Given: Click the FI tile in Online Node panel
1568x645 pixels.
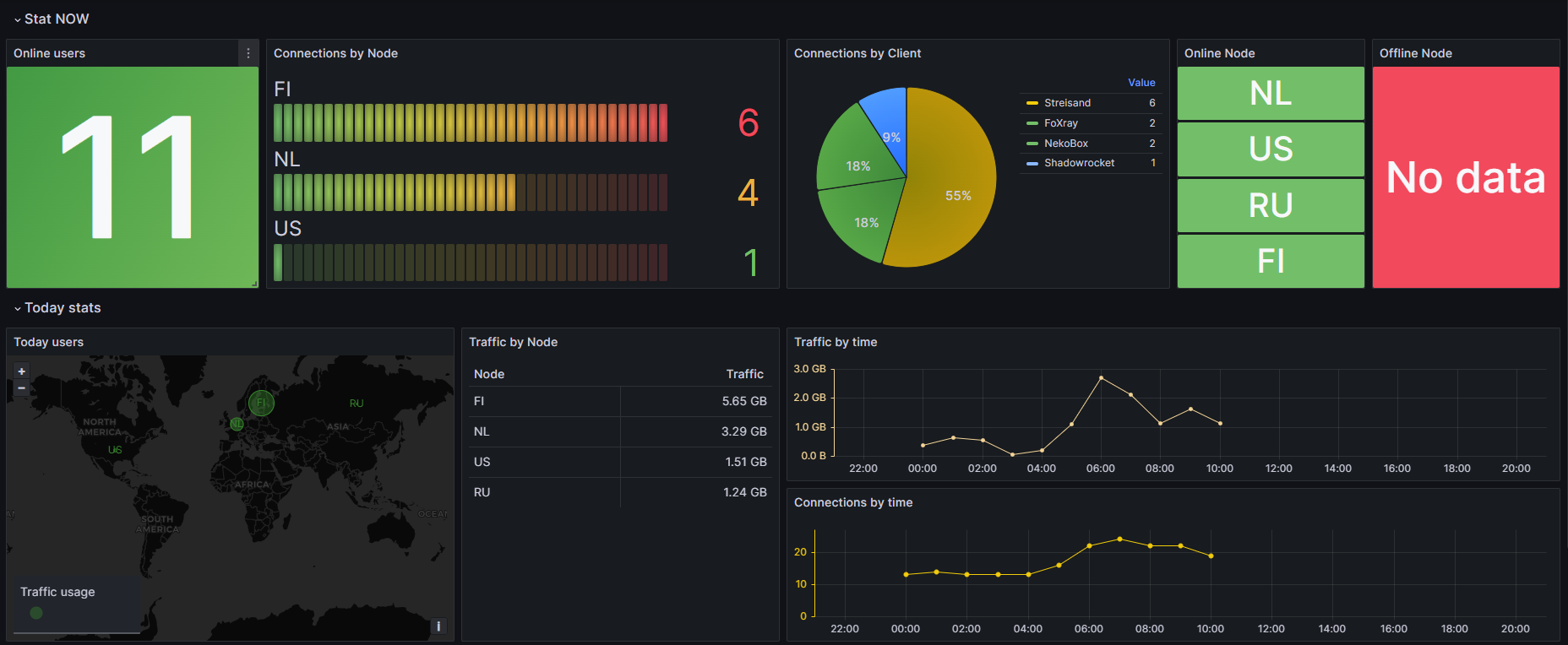Looking at the screenshot, I should coord(1271,261).
